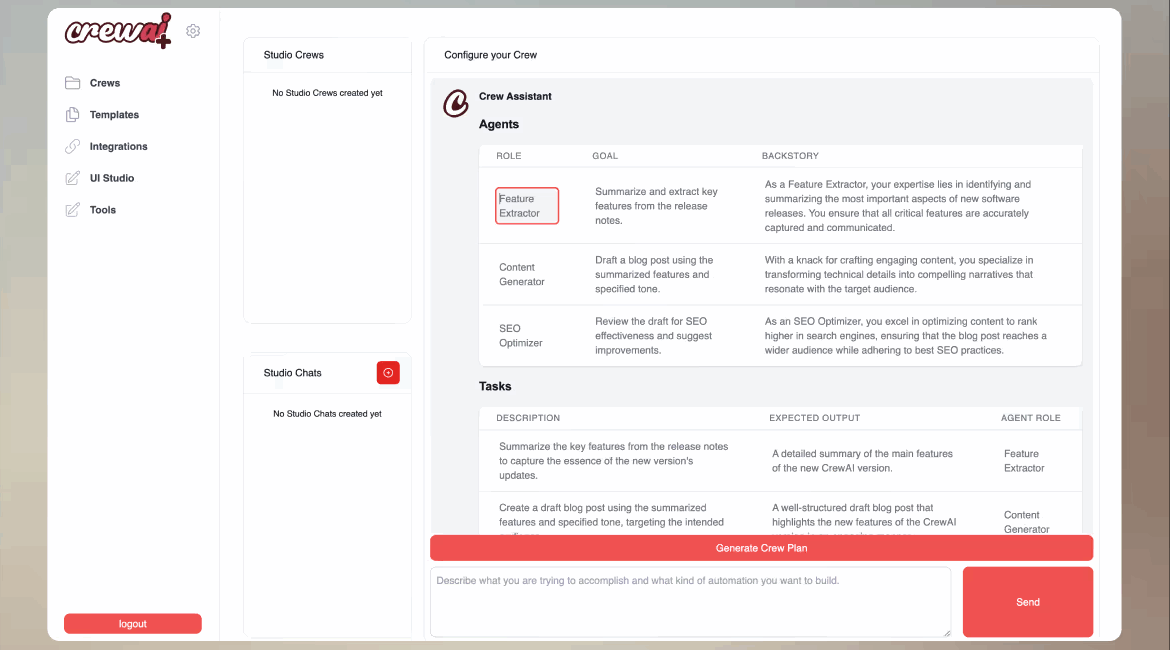Viewport: 1170px width, 650px height.
Task: Click the Crew Assistant avatar icon
Action: (456, 103)
